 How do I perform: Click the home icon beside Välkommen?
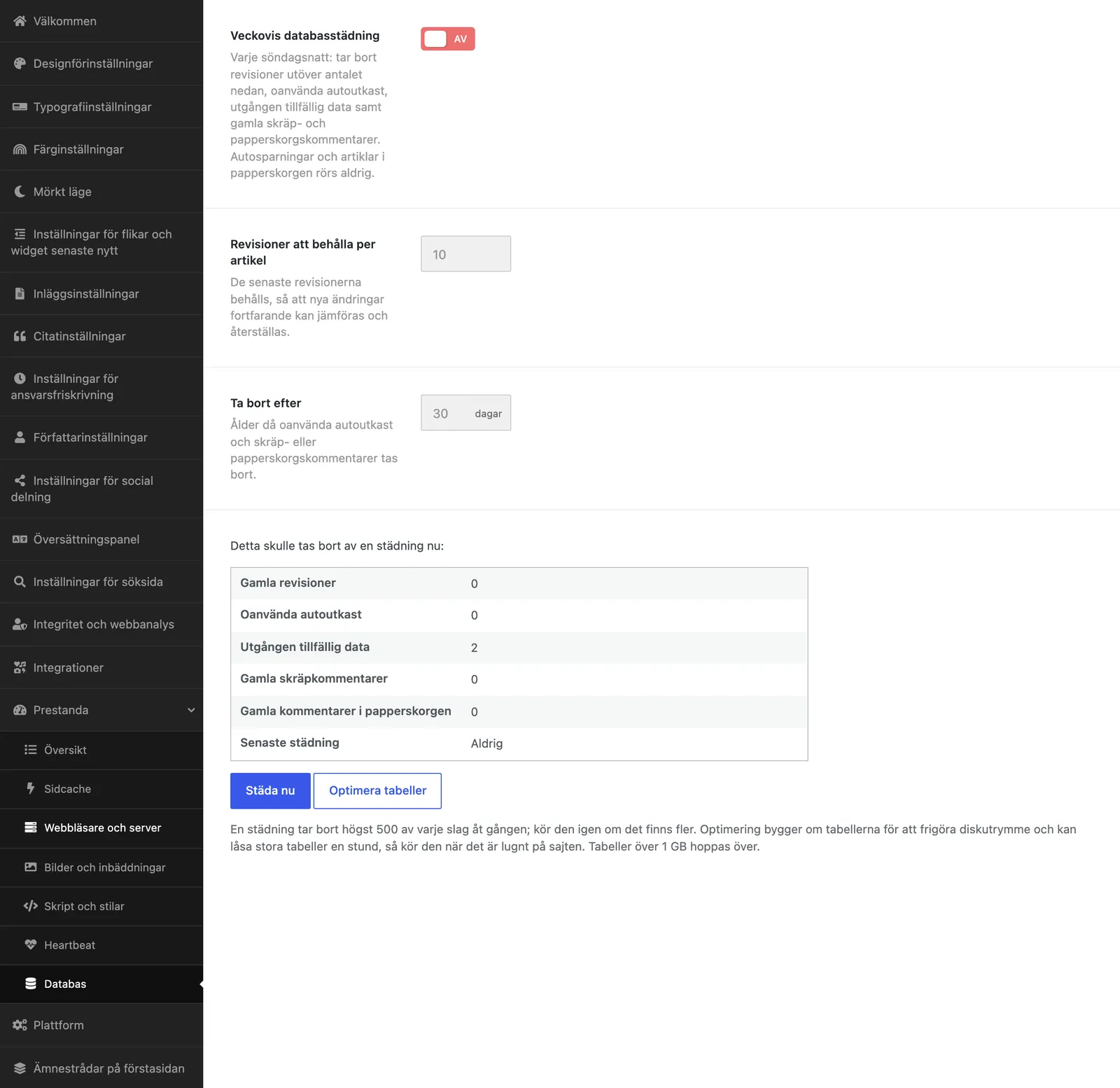[x=20, y=21]
